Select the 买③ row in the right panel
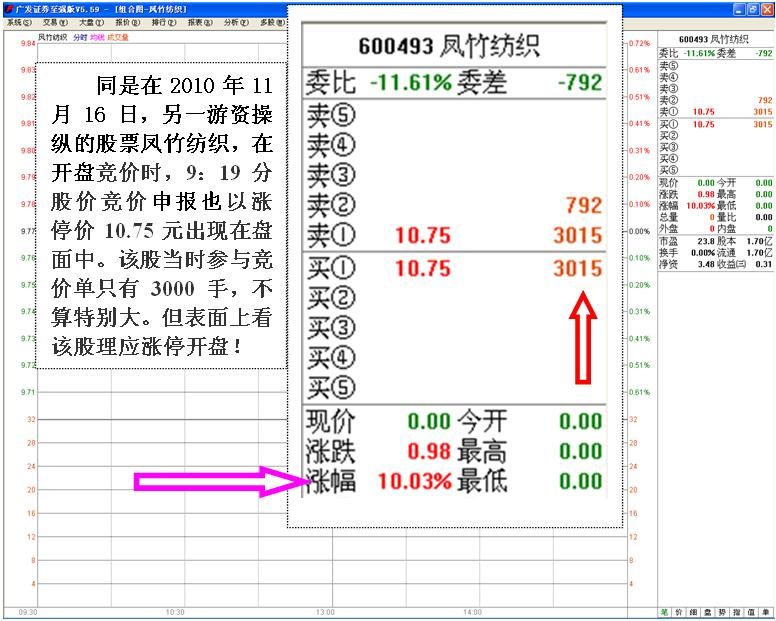The height and width of the screenshot is (621, 776). coord(716,147)
